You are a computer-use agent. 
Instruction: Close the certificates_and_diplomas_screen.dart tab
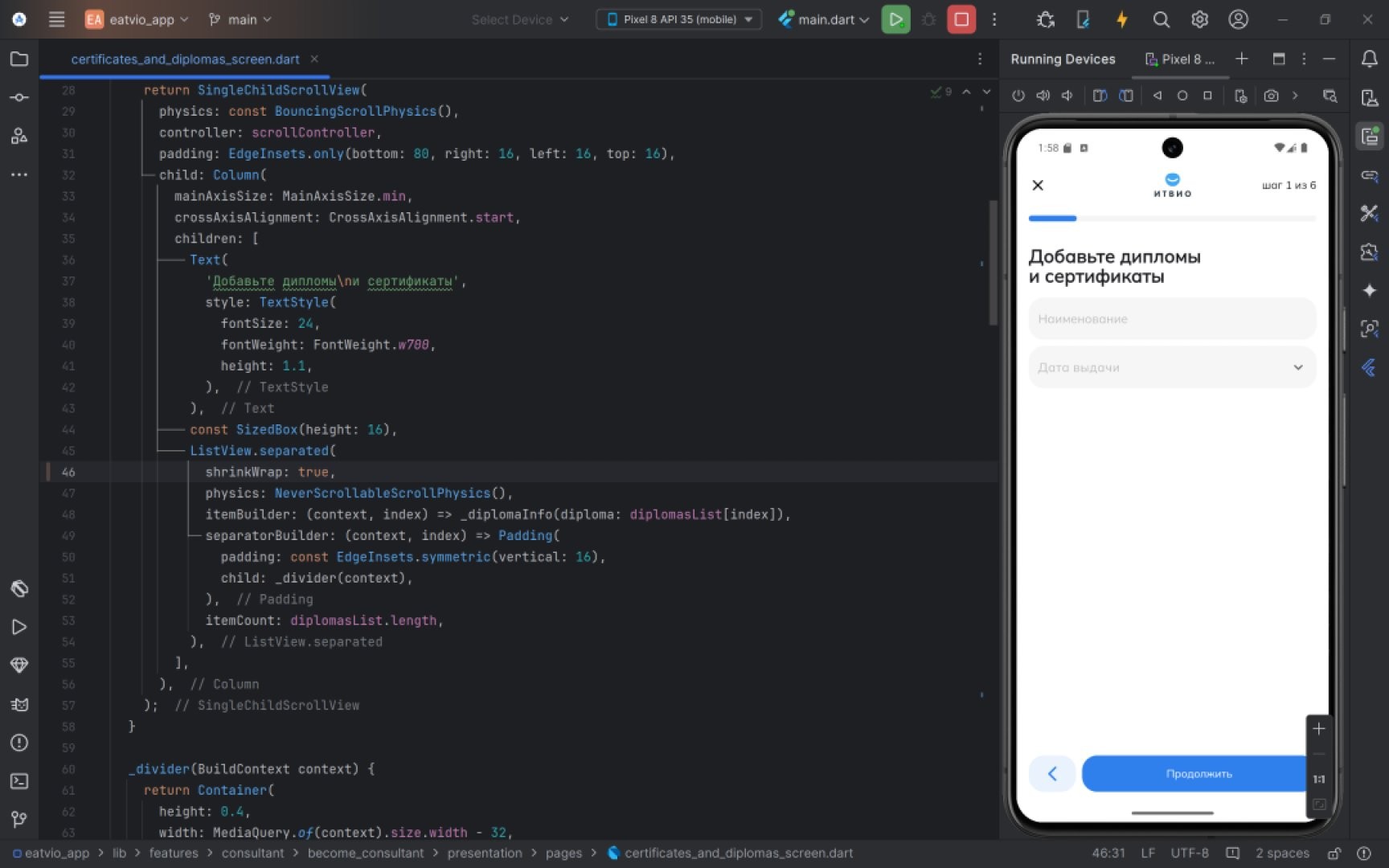coord(314,59)
